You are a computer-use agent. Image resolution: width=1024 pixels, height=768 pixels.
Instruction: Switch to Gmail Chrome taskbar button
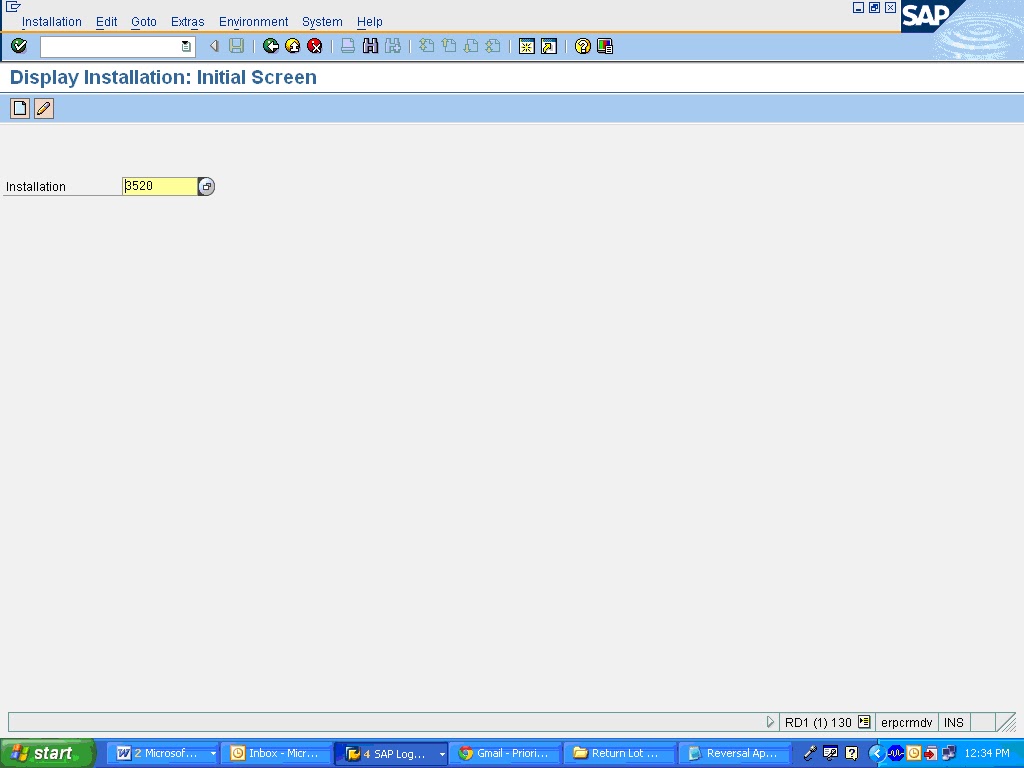(505, 754)
